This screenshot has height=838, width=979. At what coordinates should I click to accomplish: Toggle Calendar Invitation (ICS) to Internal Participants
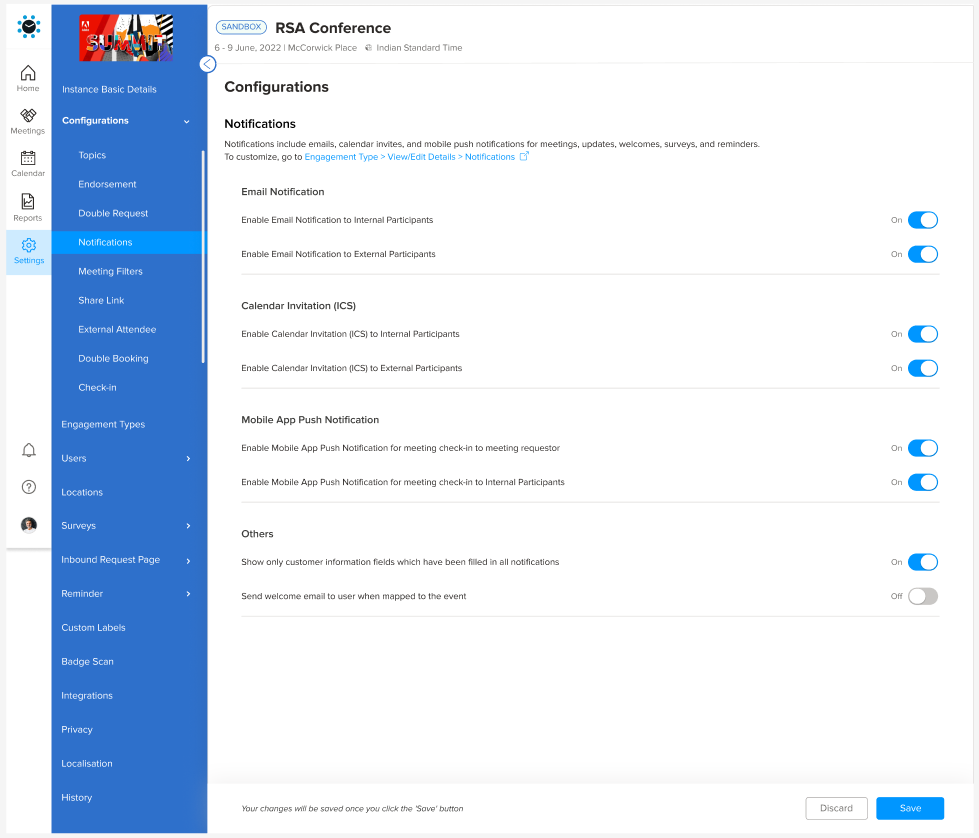[x=923, y=334]
